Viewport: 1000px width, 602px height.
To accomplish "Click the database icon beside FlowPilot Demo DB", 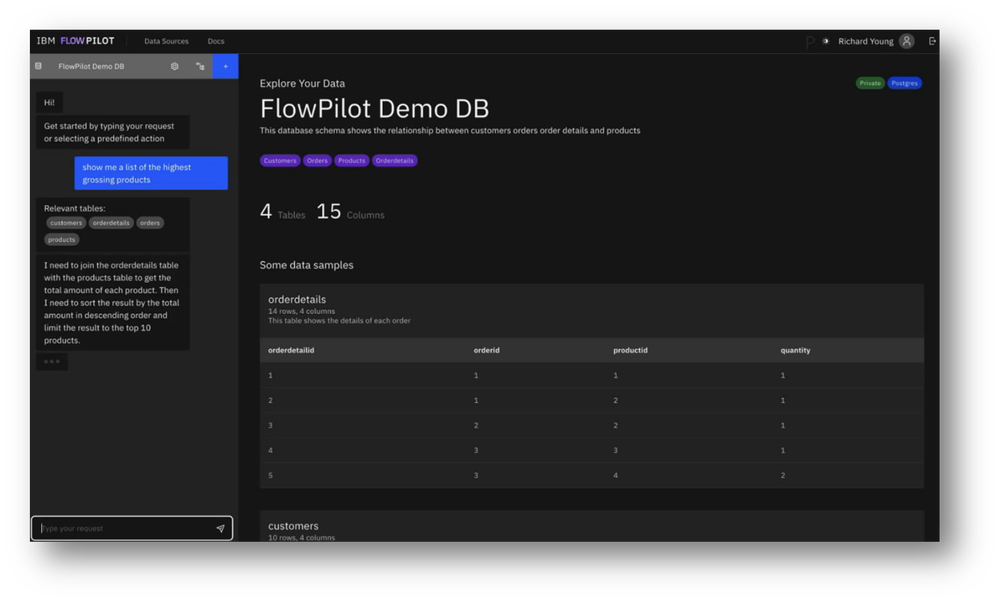I will (38, 66).
